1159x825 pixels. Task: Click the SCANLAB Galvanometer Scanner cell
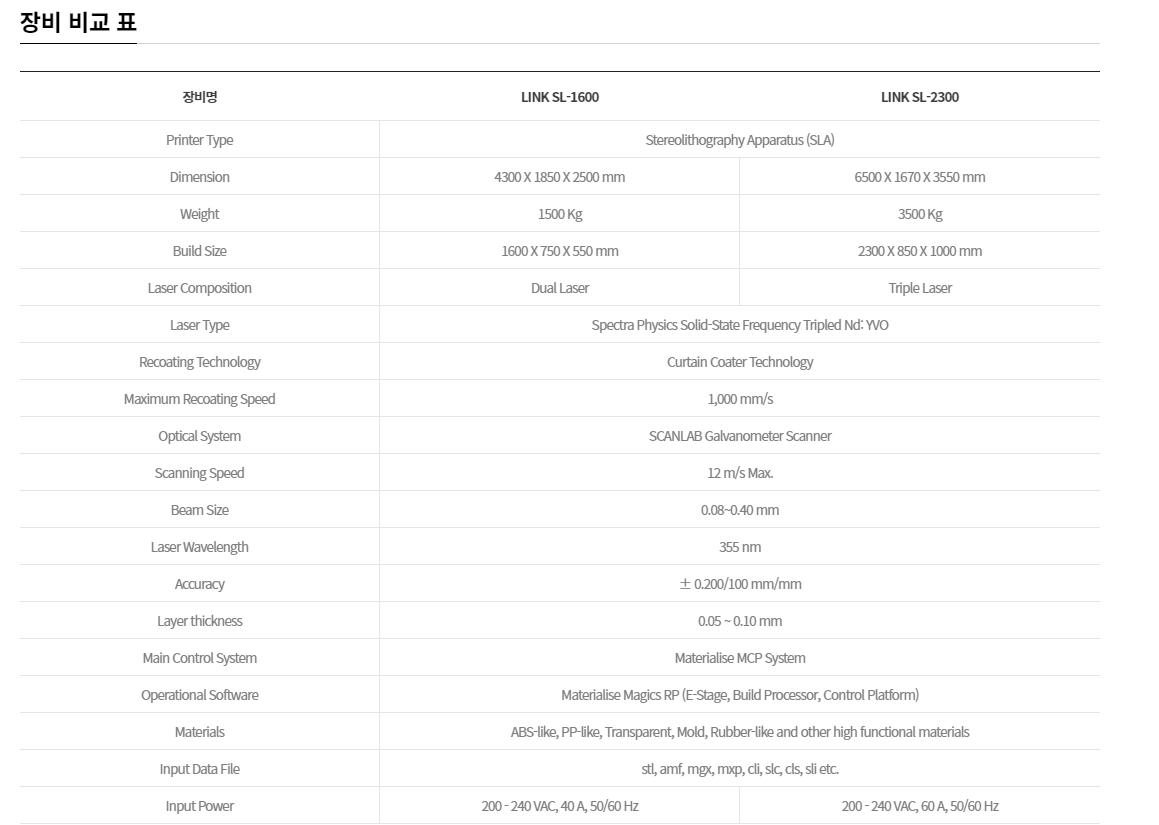tap(740, 436)
